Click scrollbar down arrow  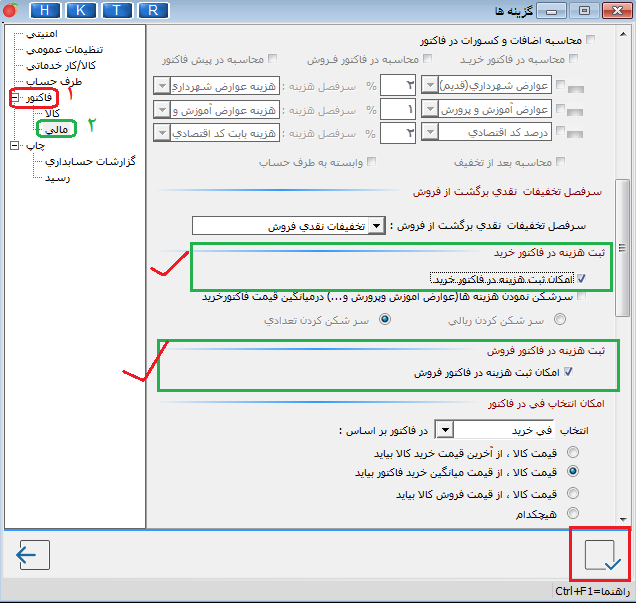pos(623,519)
